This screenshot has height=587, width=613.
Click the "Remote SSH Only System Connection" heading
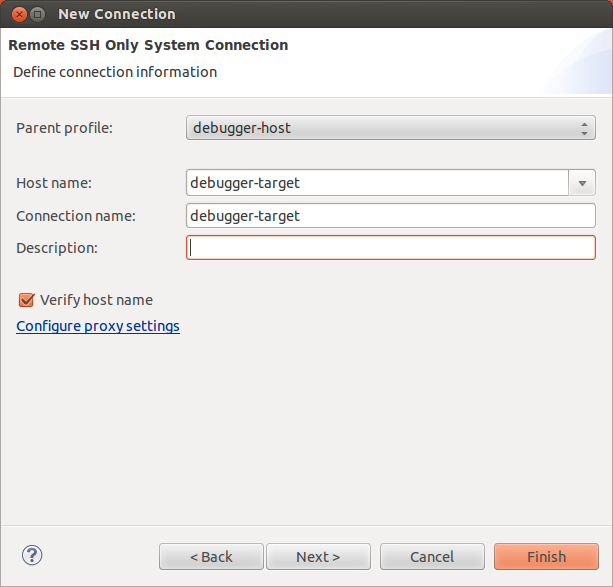click(148, 45)
